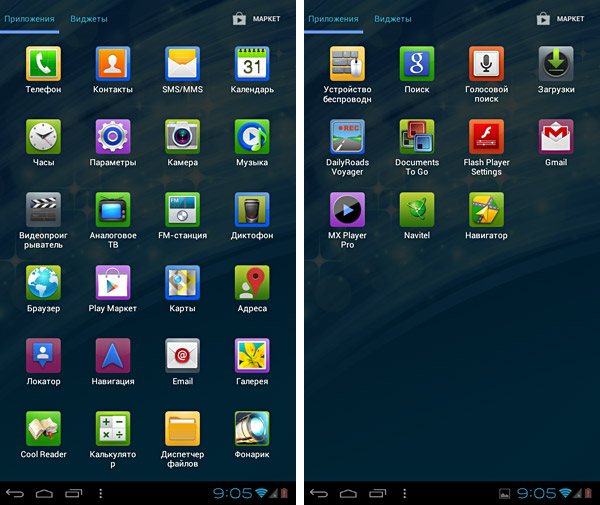The height and width of the screenshot is (505, 600).
Task: Tap the Wi-Fi status icon on left screen
Action: pos(262,493)
